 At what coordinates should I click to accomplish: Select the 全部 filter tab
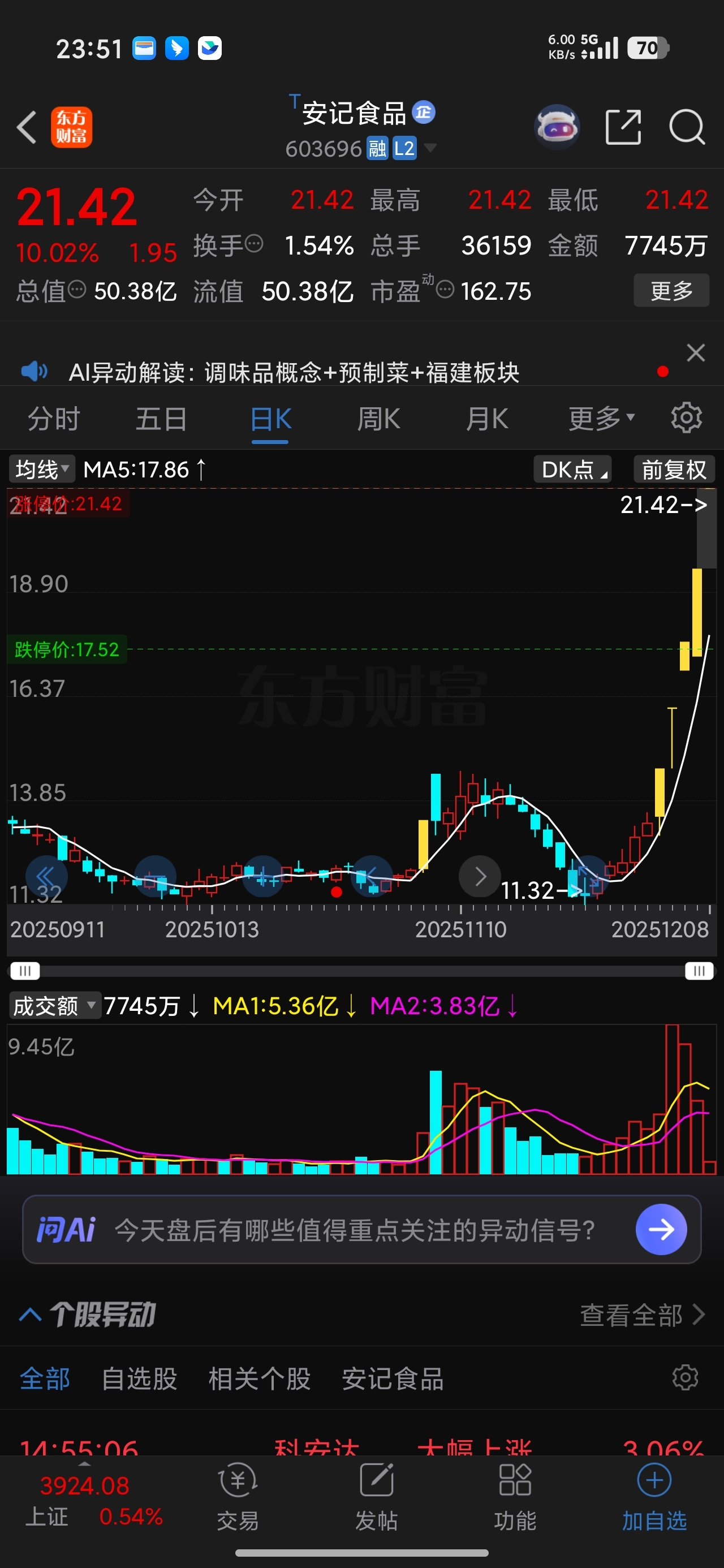[45, 1379]
